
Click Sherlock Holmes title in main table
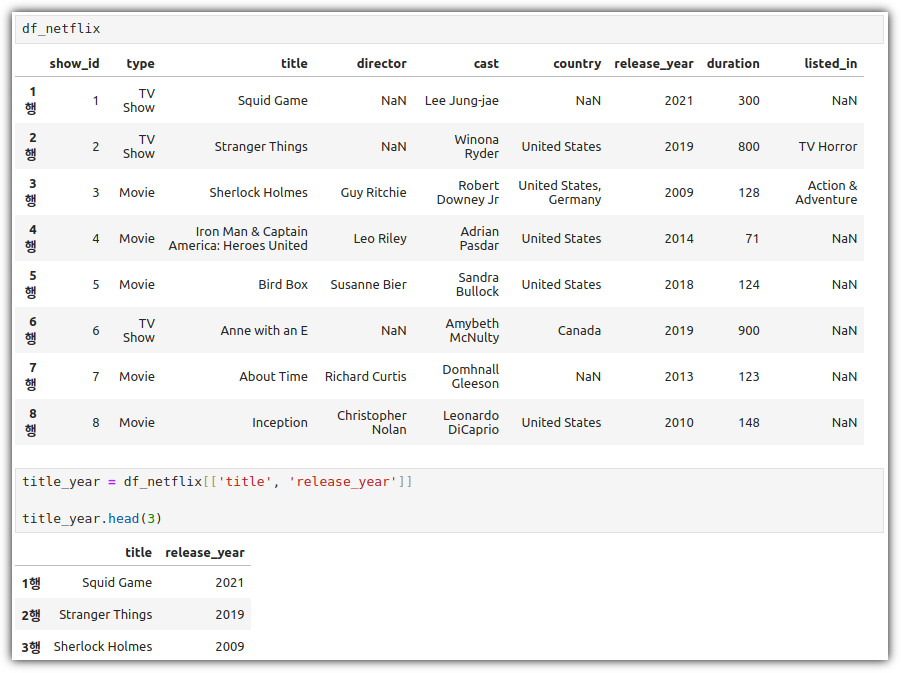258,193
